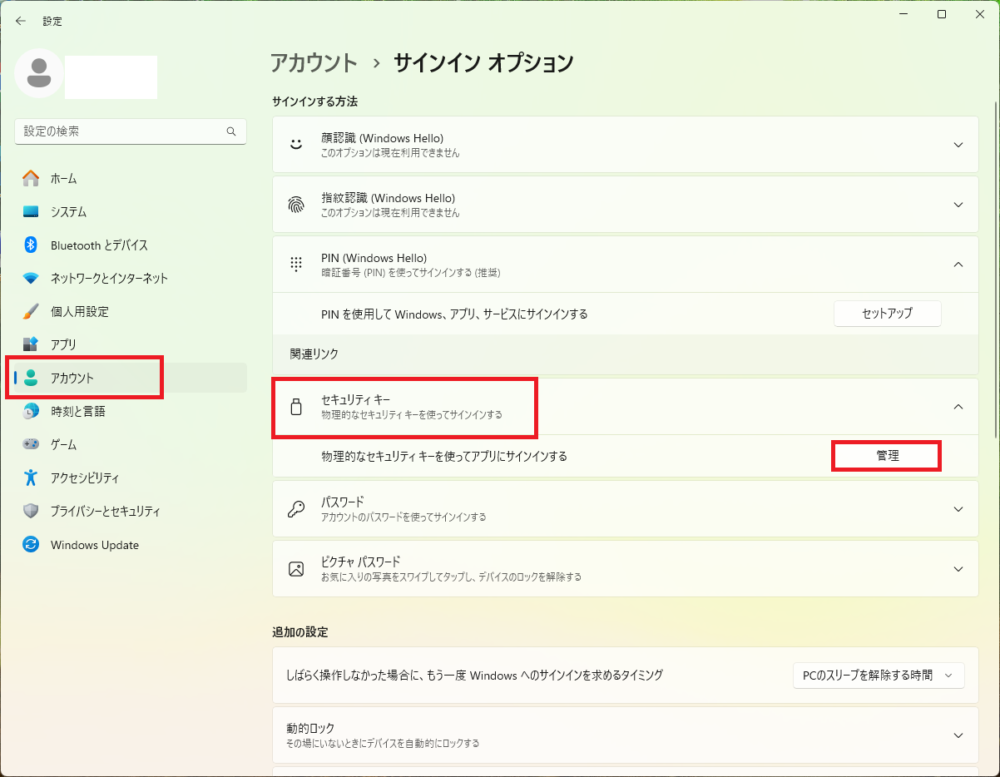Collapse the セキュリティ キー section
The image size is (1000, 777).
[x=957, y=407]
